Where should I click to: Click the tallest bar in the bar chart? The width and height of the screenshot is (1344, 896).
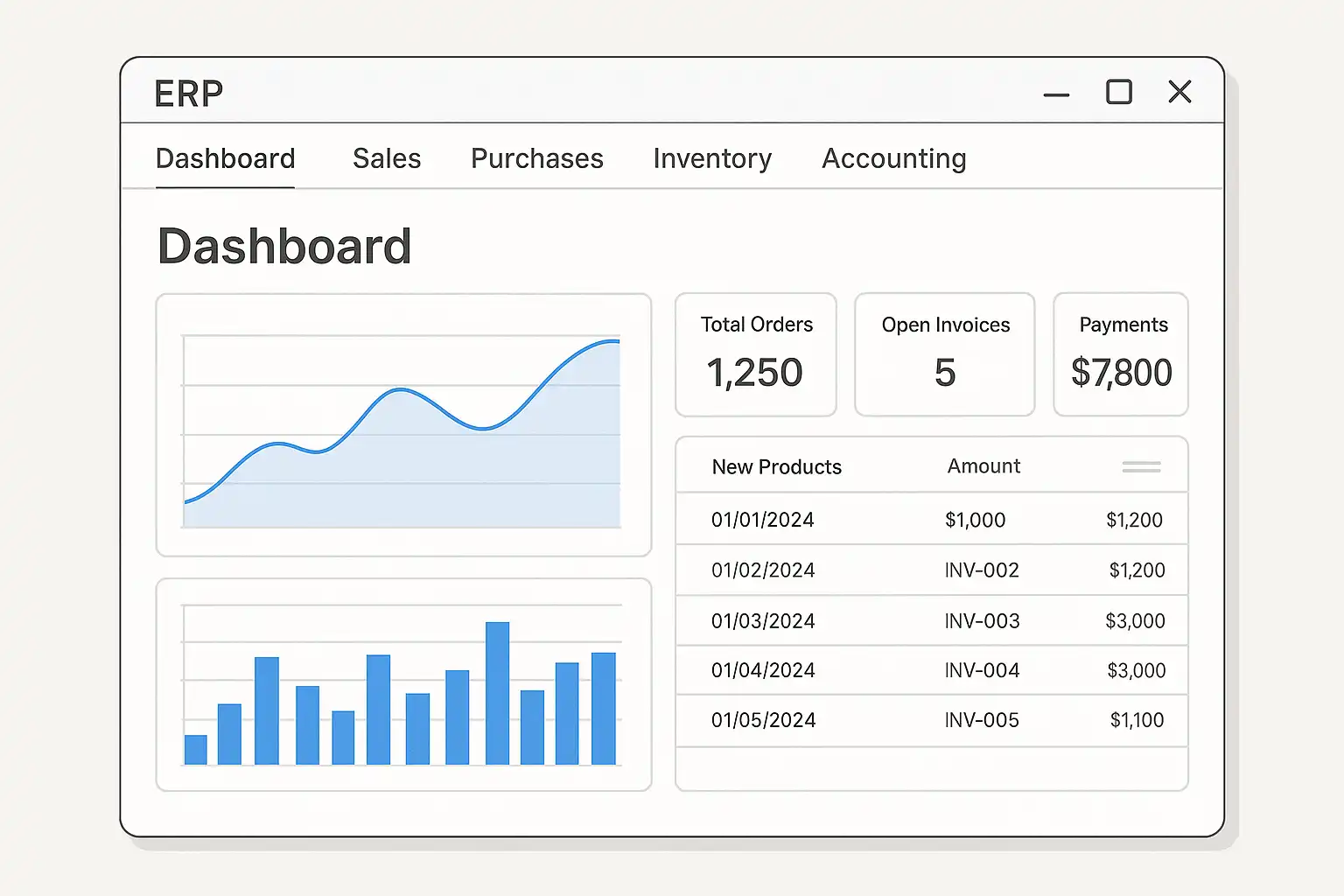497,691
